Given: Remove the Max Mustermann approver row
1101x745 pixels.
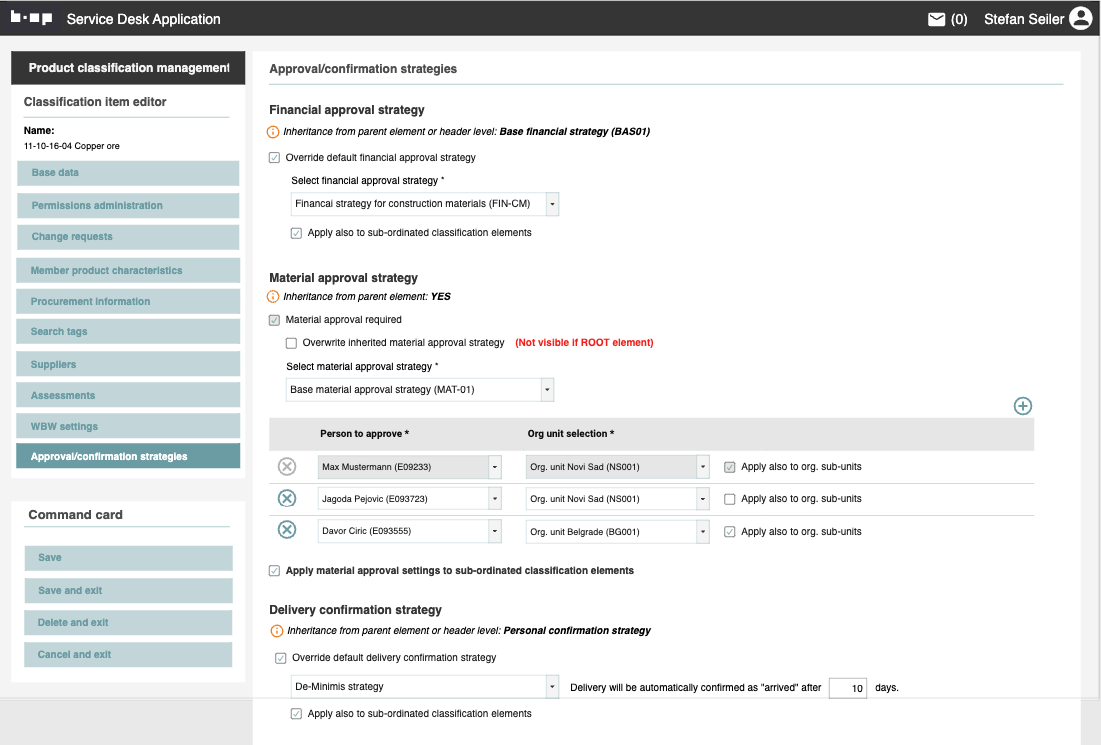Looking at the screenshot, I should click(x=287, y=467).
